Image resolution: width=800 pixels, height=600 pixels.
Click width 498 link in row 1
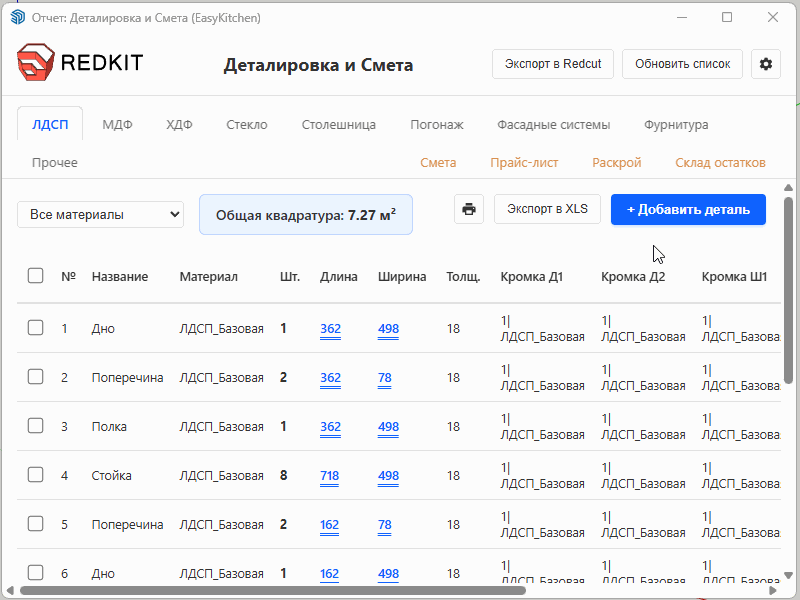[388, 329]
